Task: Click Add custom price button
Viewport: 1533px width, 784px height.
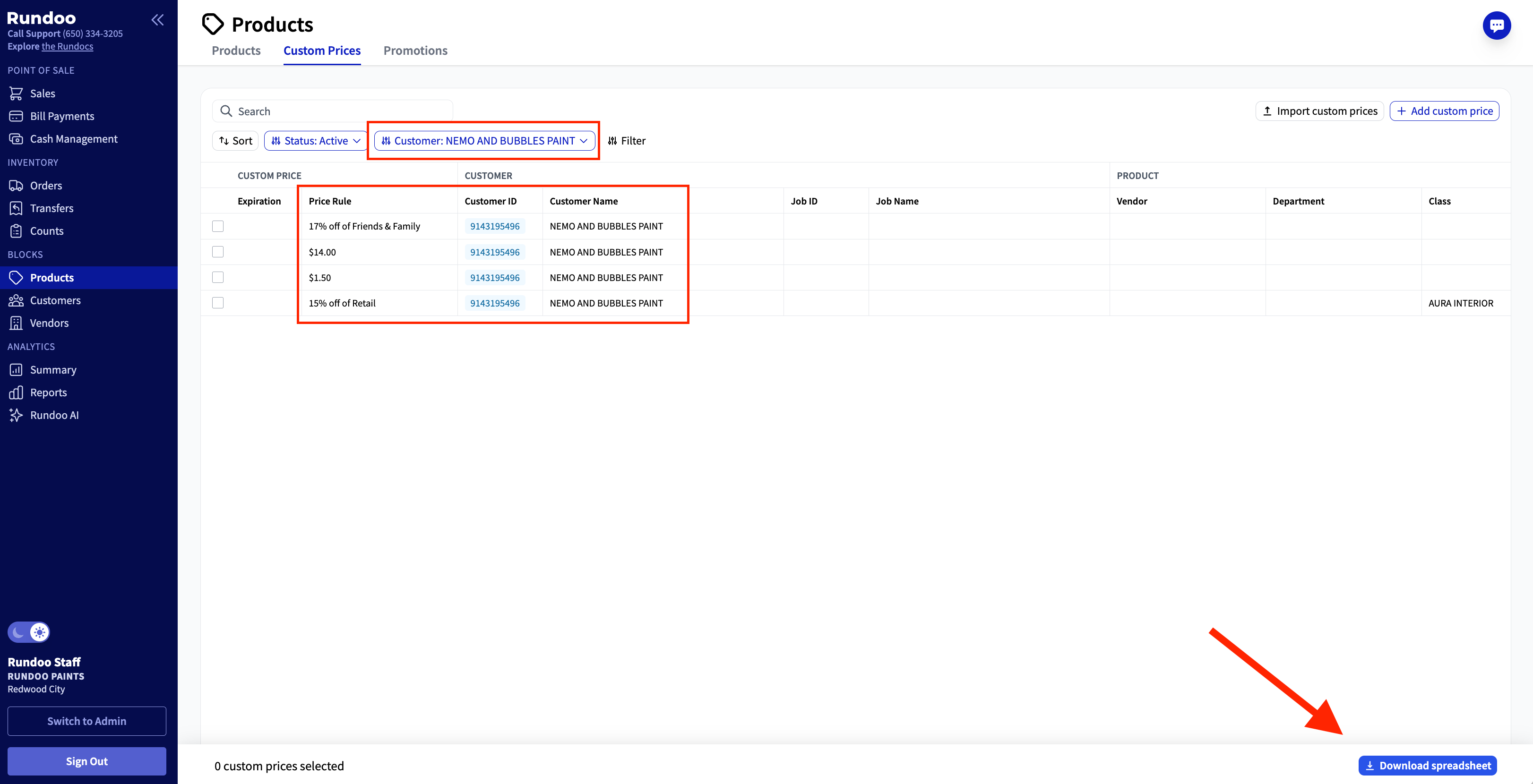Action: pos(1444,111)
